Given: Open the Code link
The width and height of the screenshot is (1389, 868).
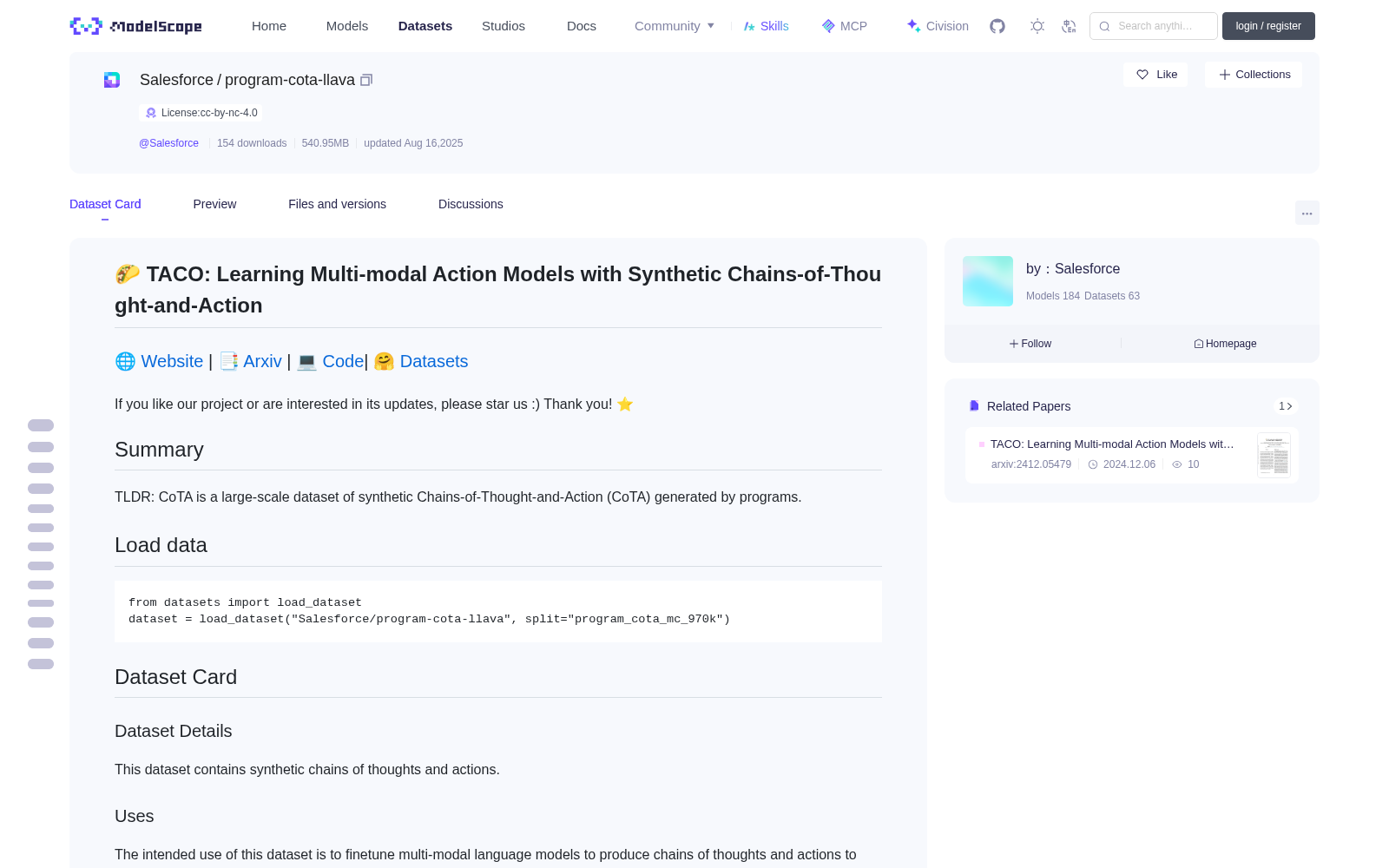Looking at the screenshot, I should (343, 361).
